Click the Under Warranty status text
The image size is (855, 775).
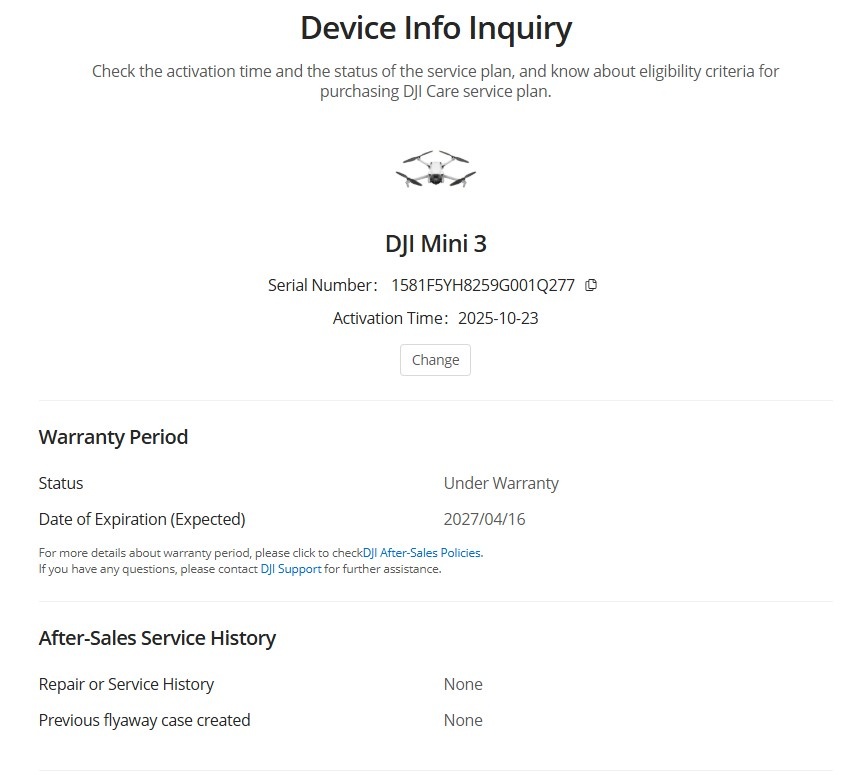[x=501, y=483]
